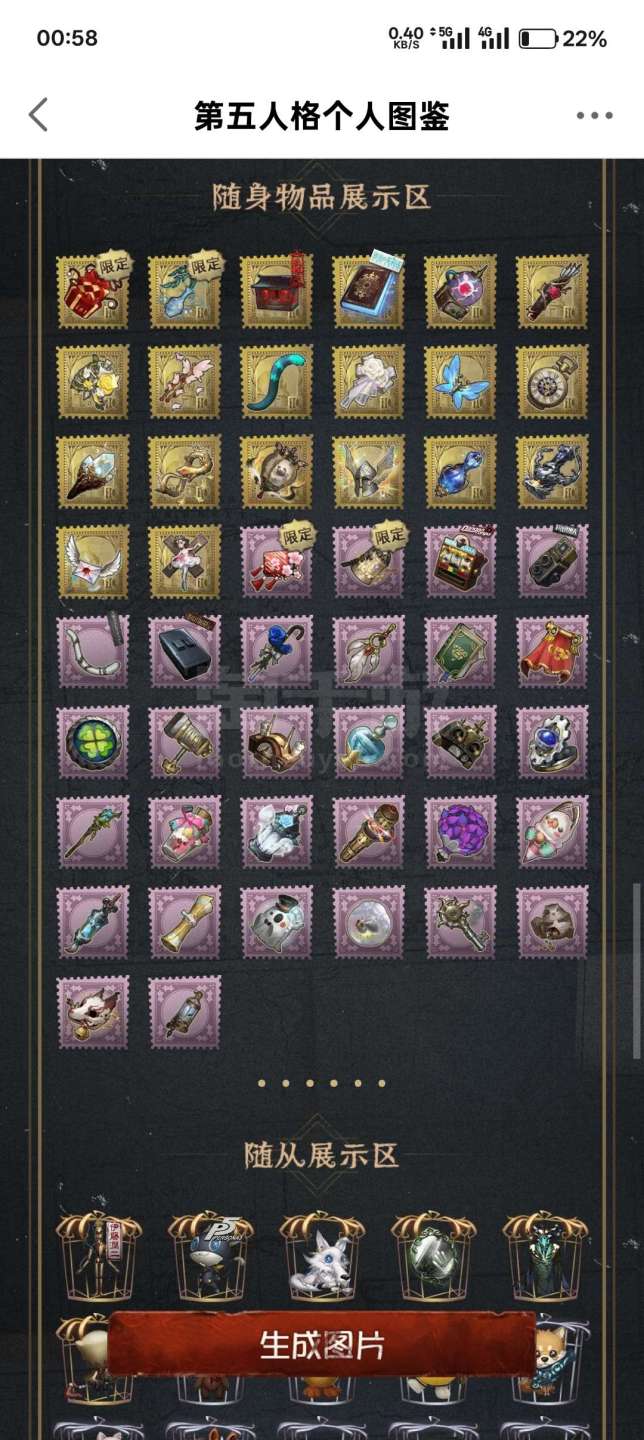The height and width of the screenshot is (1440, 644).
Task: Select the white wolf pet in cage
Action: tap(322, 1257)
